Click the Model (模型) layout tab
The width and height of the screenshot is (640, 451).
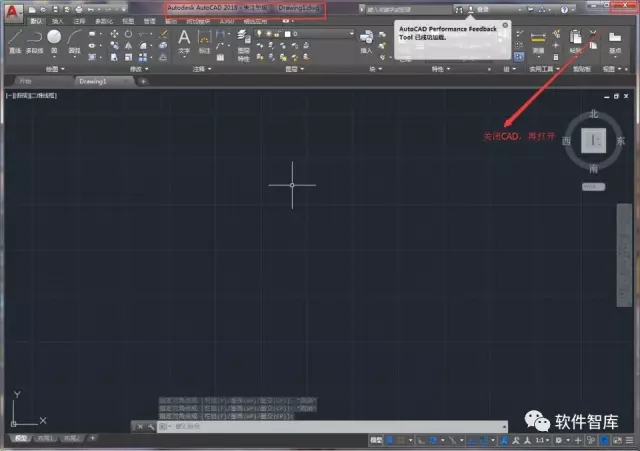point(20,438)
